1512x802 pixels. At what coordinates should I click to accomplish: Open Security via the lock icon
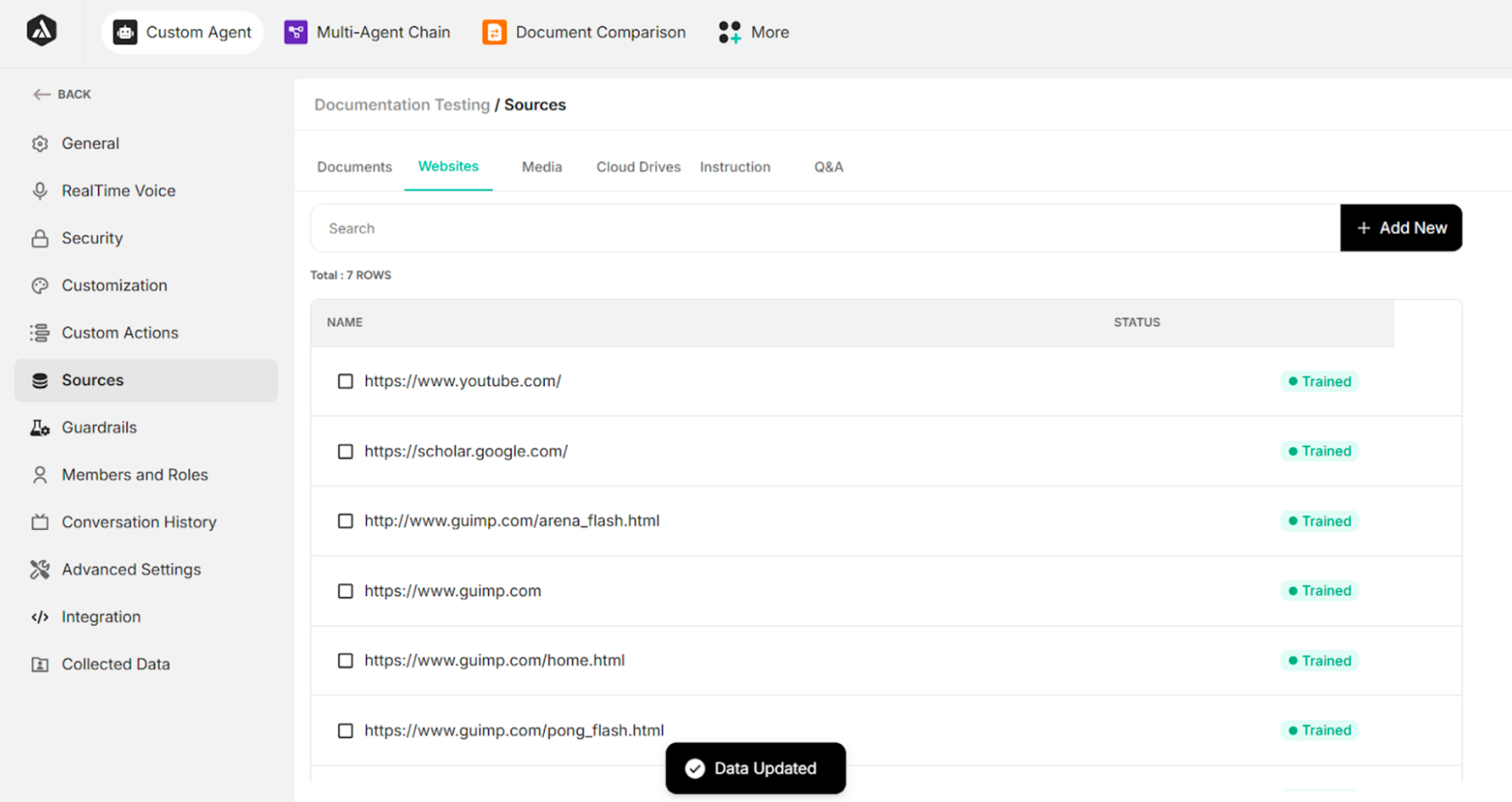40,238
